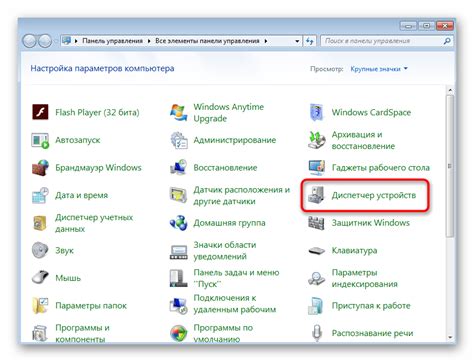
Task: Open the Параметры индексирования icon
Action: [317, 278]
